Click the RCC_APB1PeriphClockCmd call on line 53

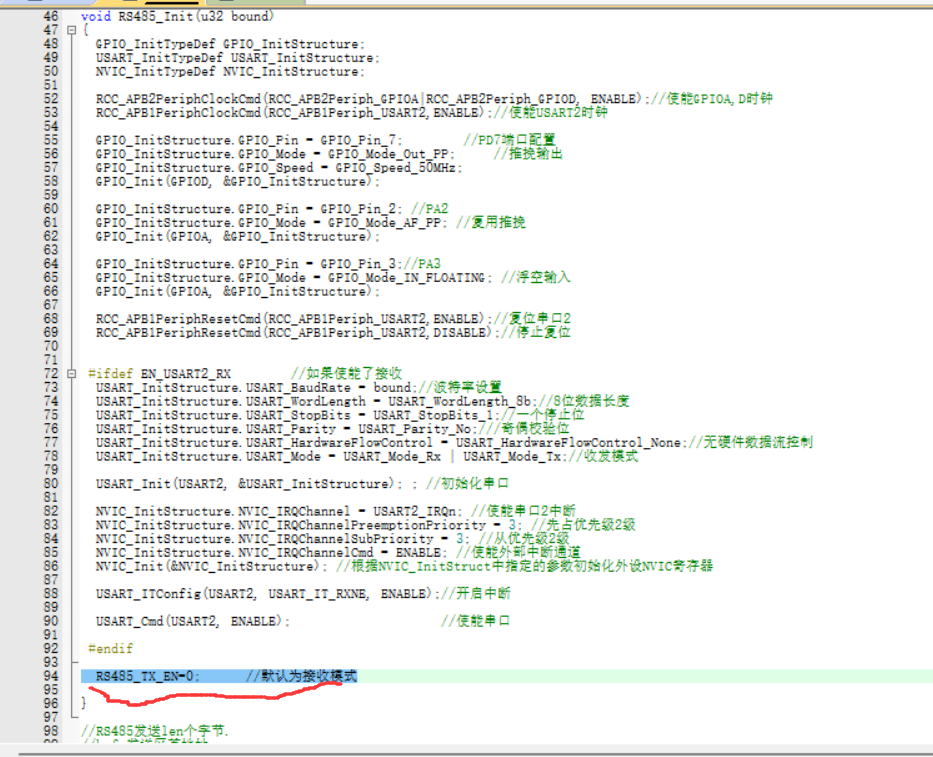tap(295, 112)
